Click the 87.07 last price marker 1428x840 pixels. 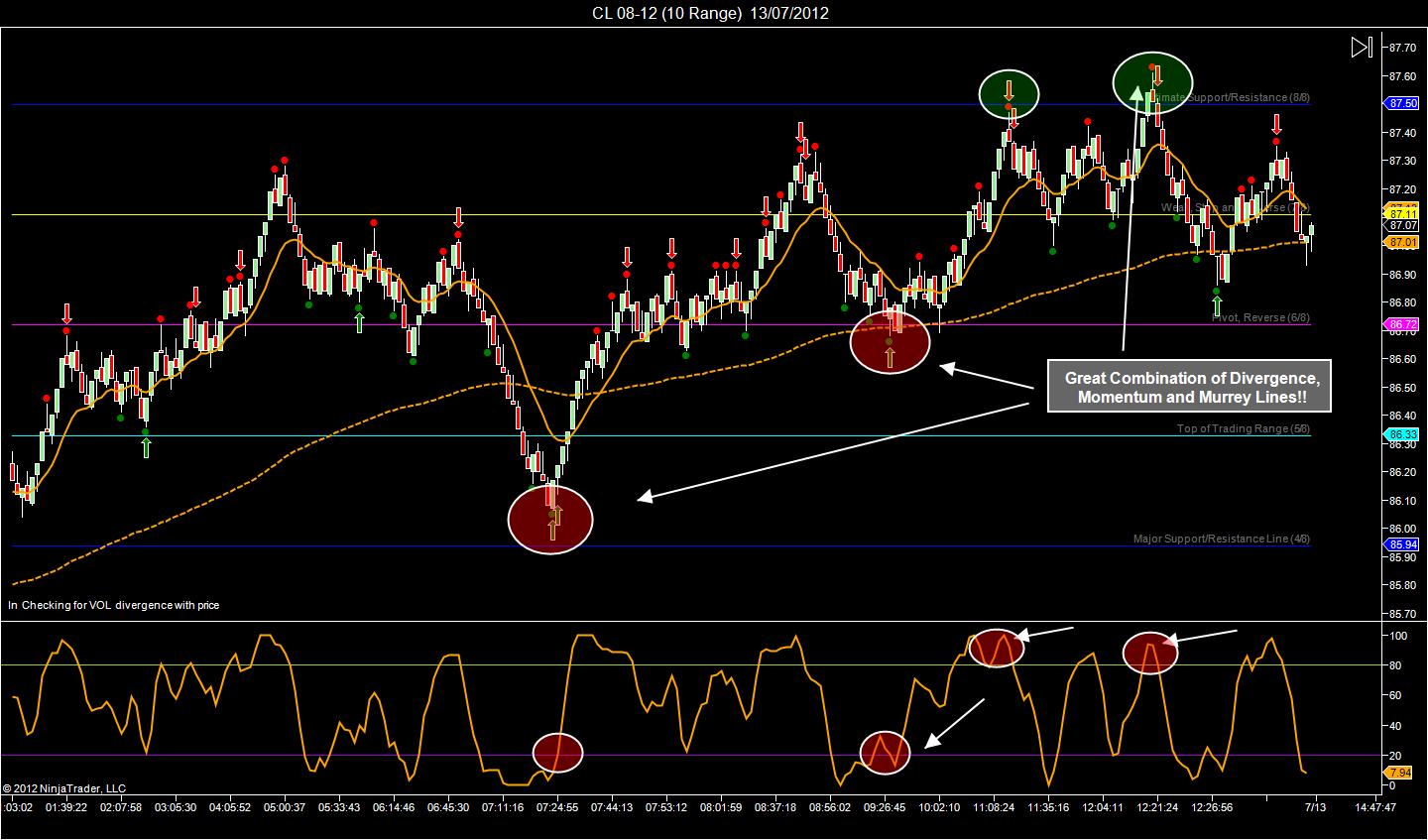tap(1400, 226)
